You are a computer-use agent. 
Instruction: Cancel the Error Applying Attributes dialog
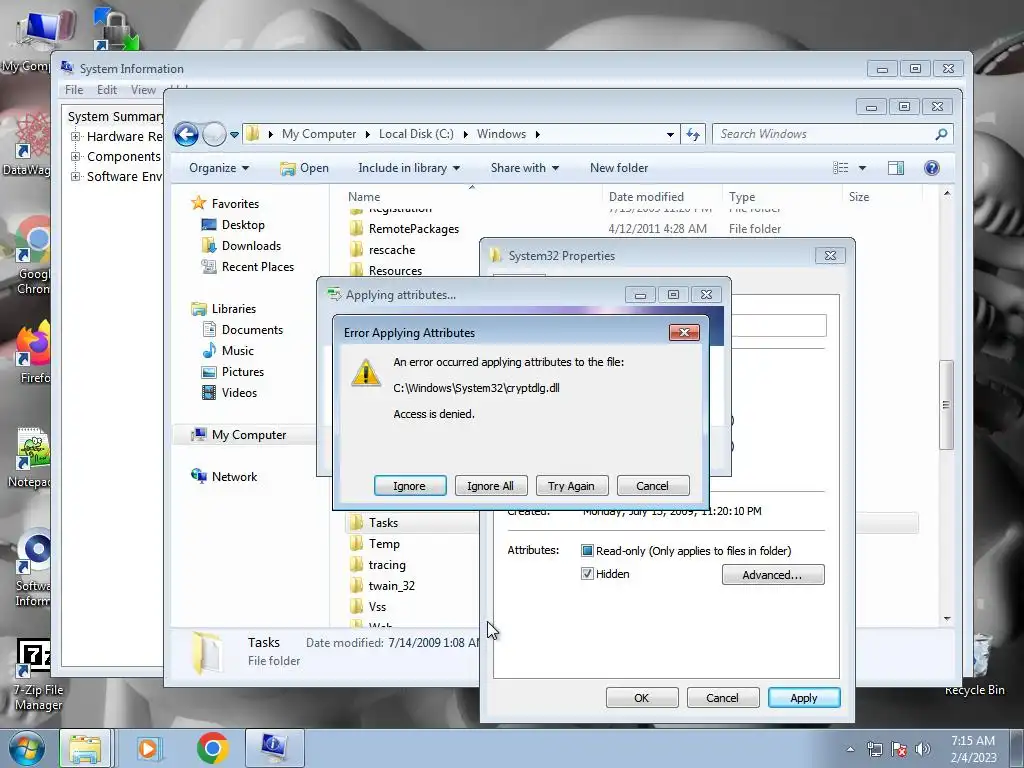click(652, 486)
